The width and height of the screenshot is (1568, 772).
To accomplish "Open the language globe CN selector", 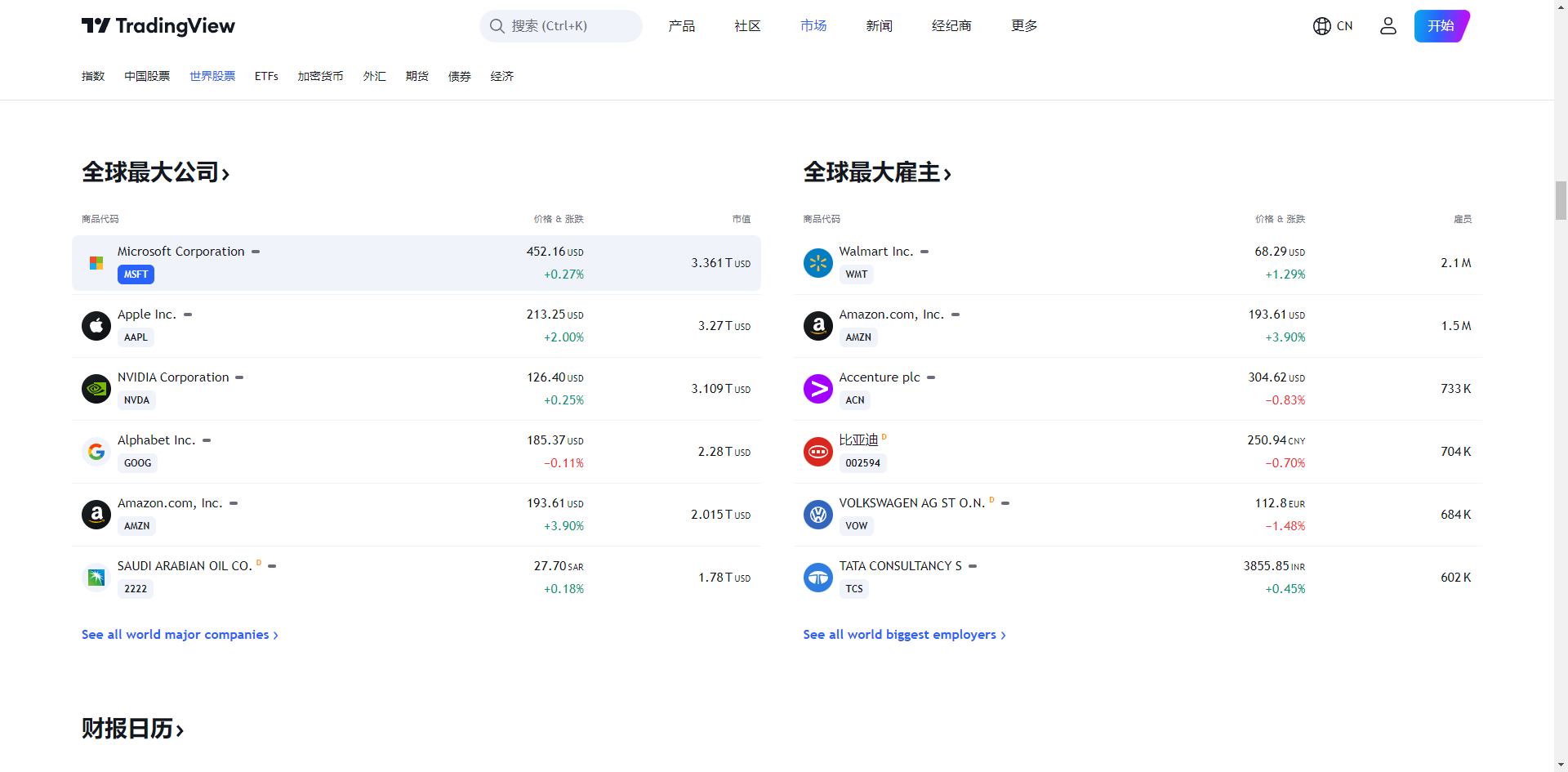I will click(x=1333, y=26).
